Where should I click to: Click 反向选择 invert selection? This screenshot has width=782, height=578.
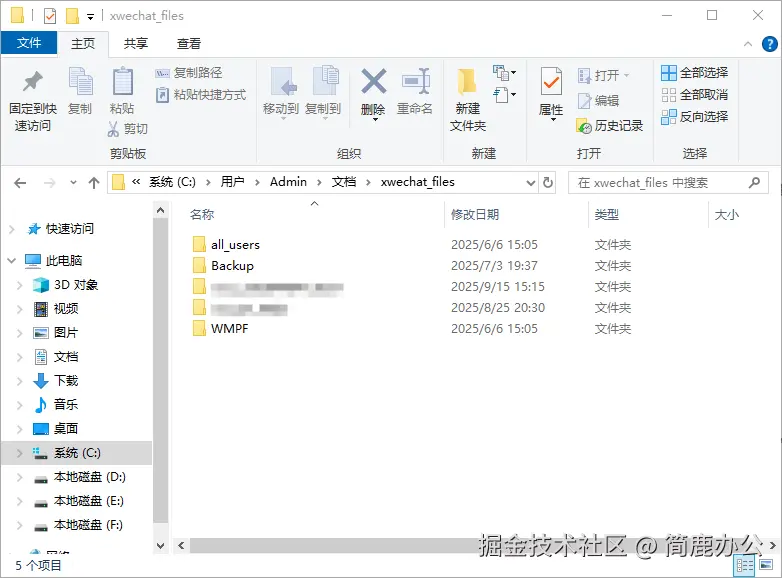pyautogui.click(x=695, y=117)
